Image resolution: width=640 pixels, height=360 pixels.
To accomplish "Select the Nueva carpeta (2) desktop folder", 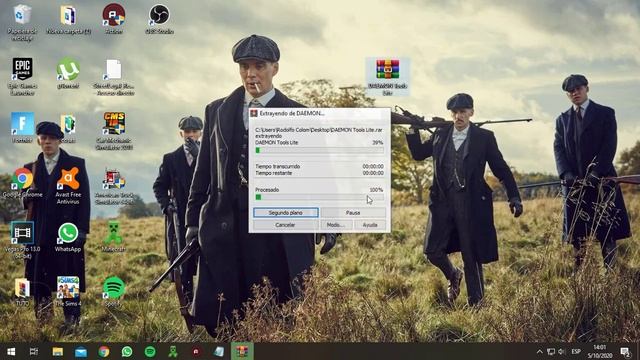I will pyautogui.click(x=68, y=19).
